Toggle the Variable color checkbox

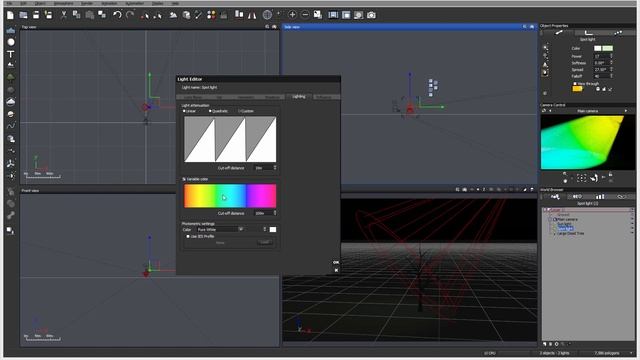pos(184,179)
